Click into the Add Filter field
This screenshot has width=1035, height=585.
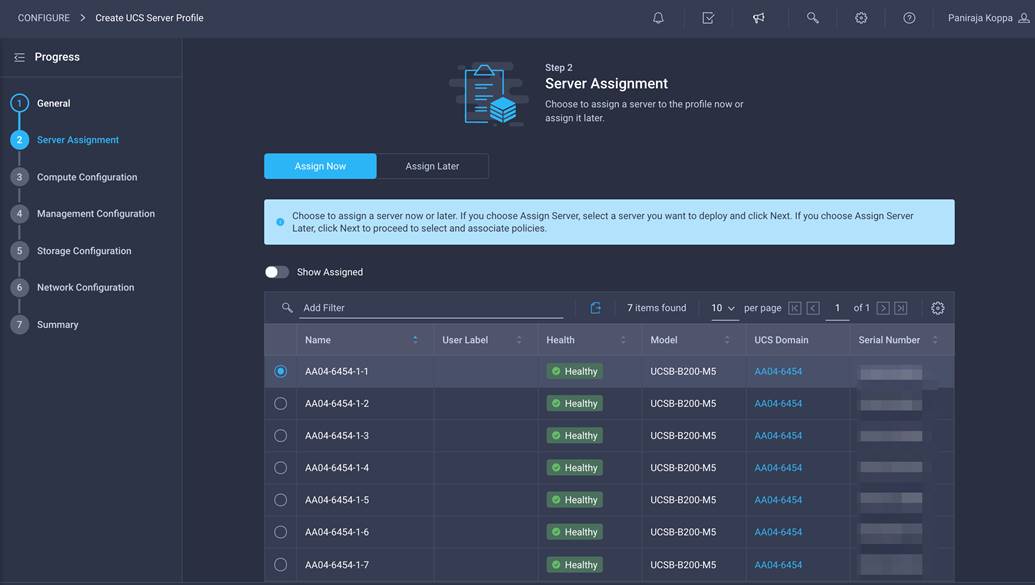[x=431, y=308]
